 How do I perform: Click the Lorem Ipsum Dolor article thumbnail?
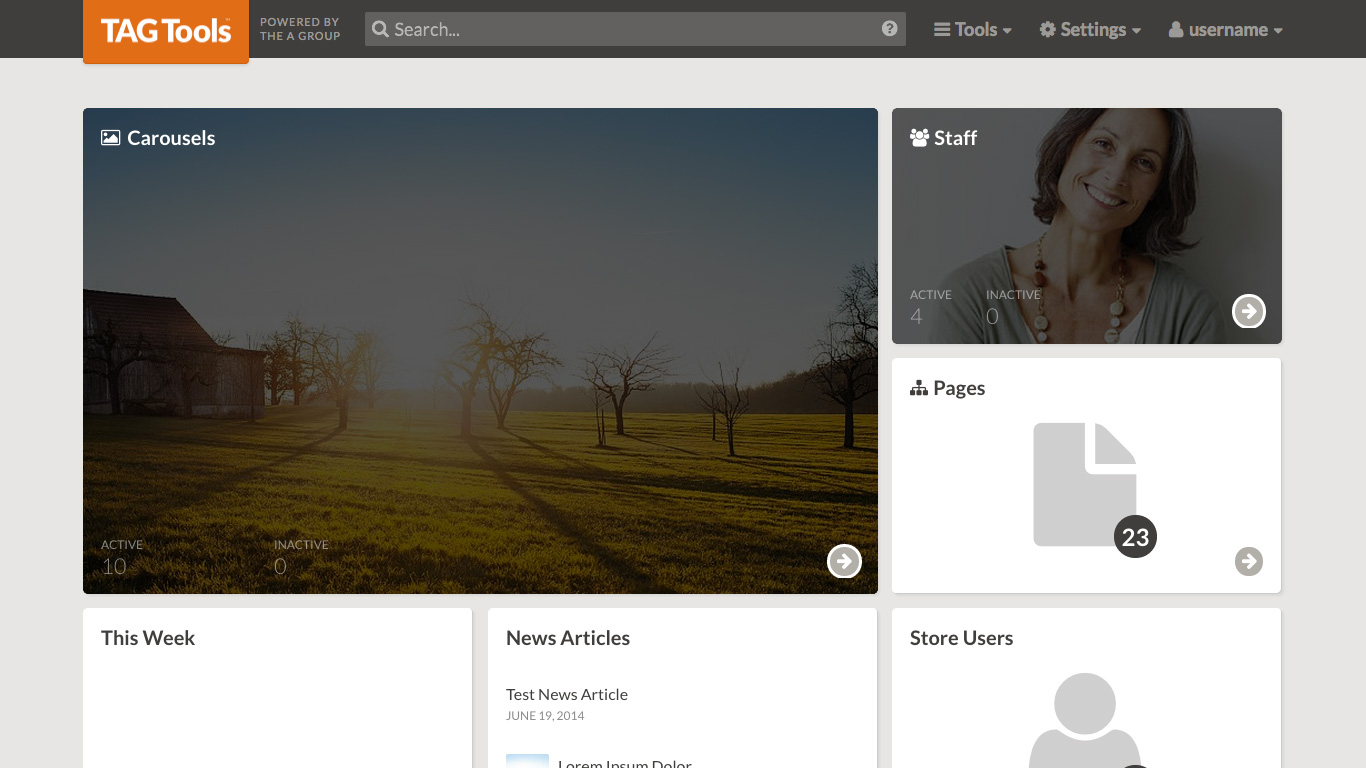point(527,761)
